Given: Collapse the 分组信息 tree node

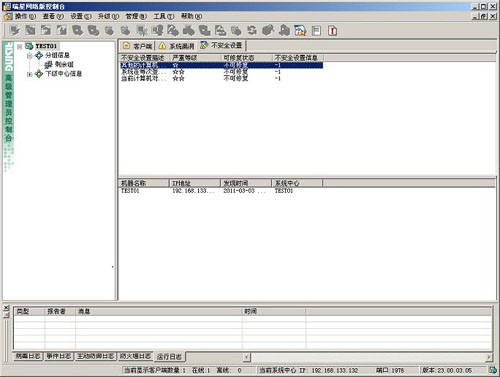Looking at the screenshot, I should tap(29, 56).
